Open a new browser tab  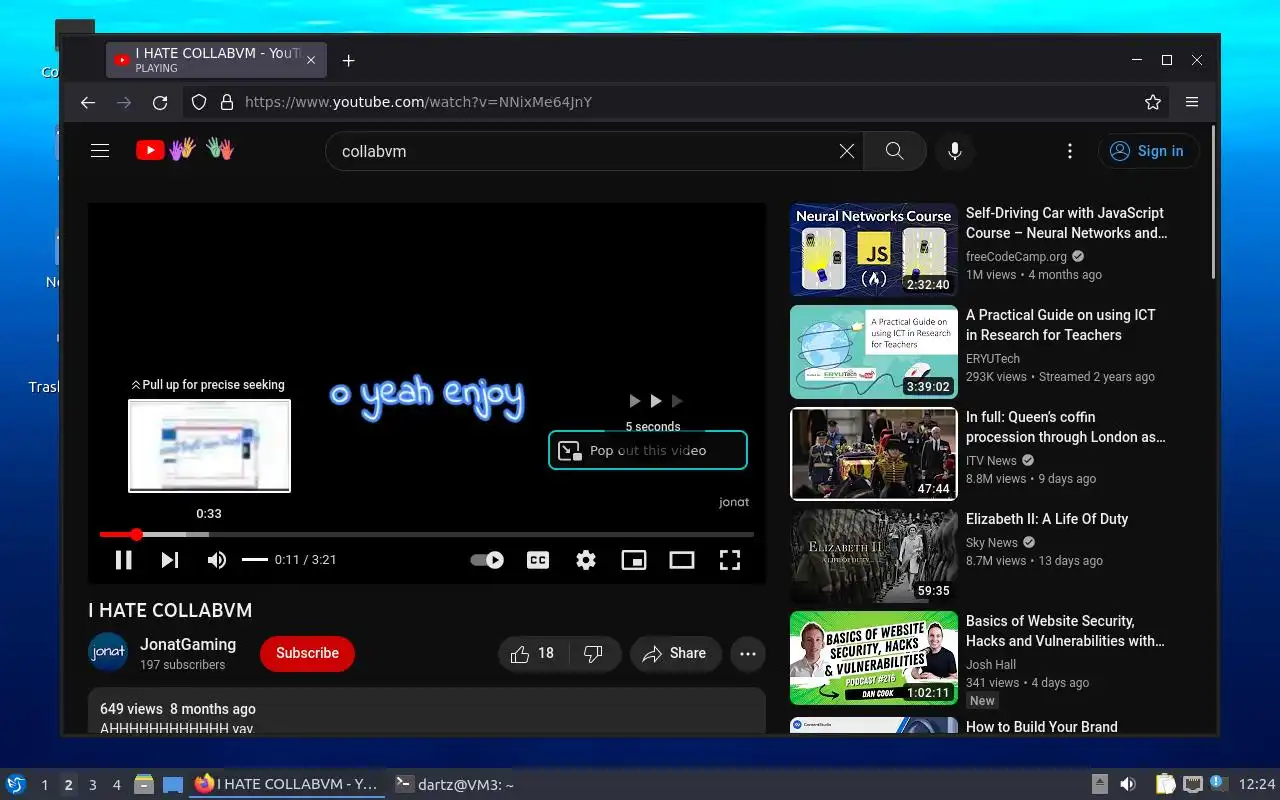pos(348,61)
